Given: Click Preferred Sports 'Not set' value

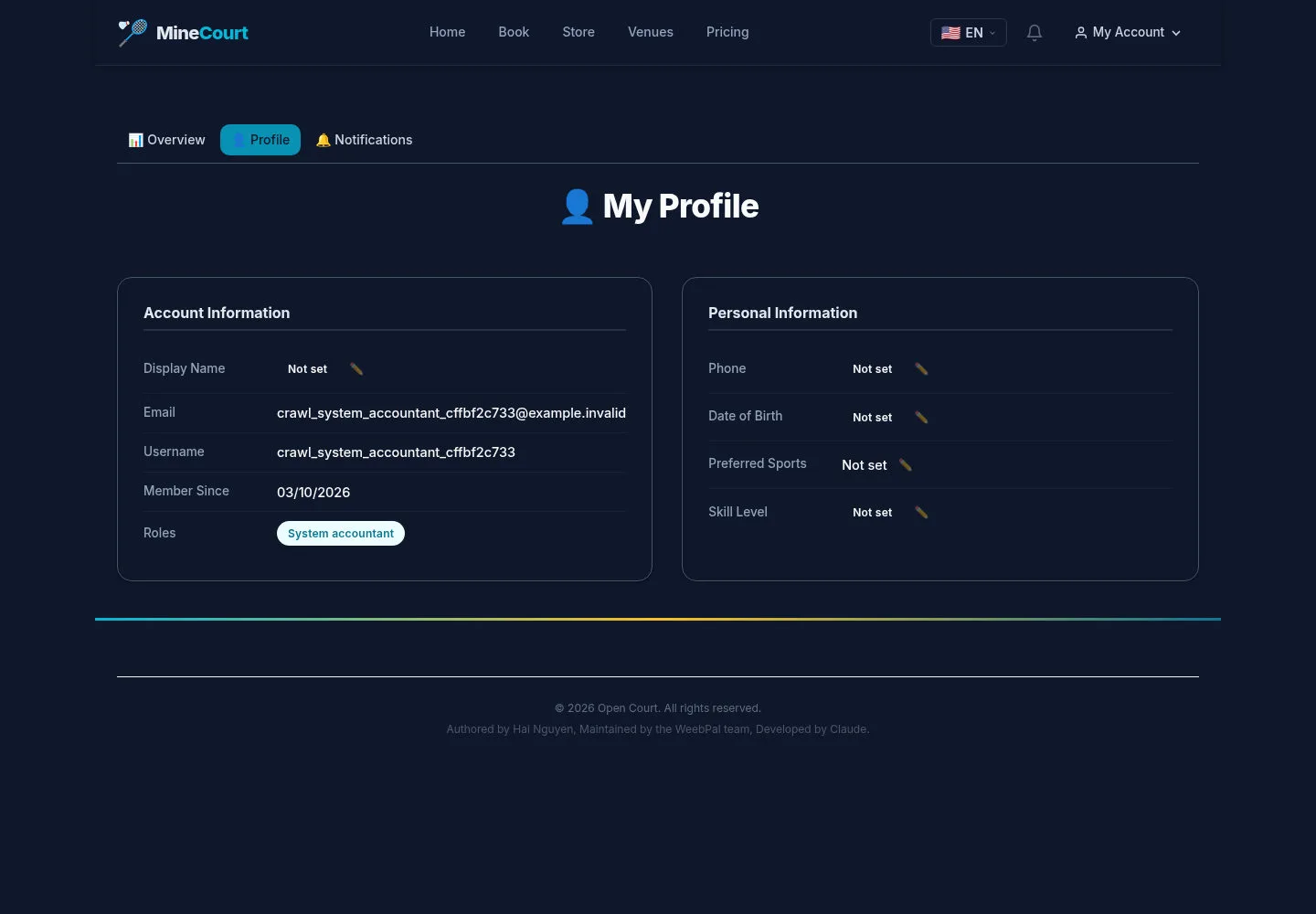Looking at the screenshot, I should [864, 465].
